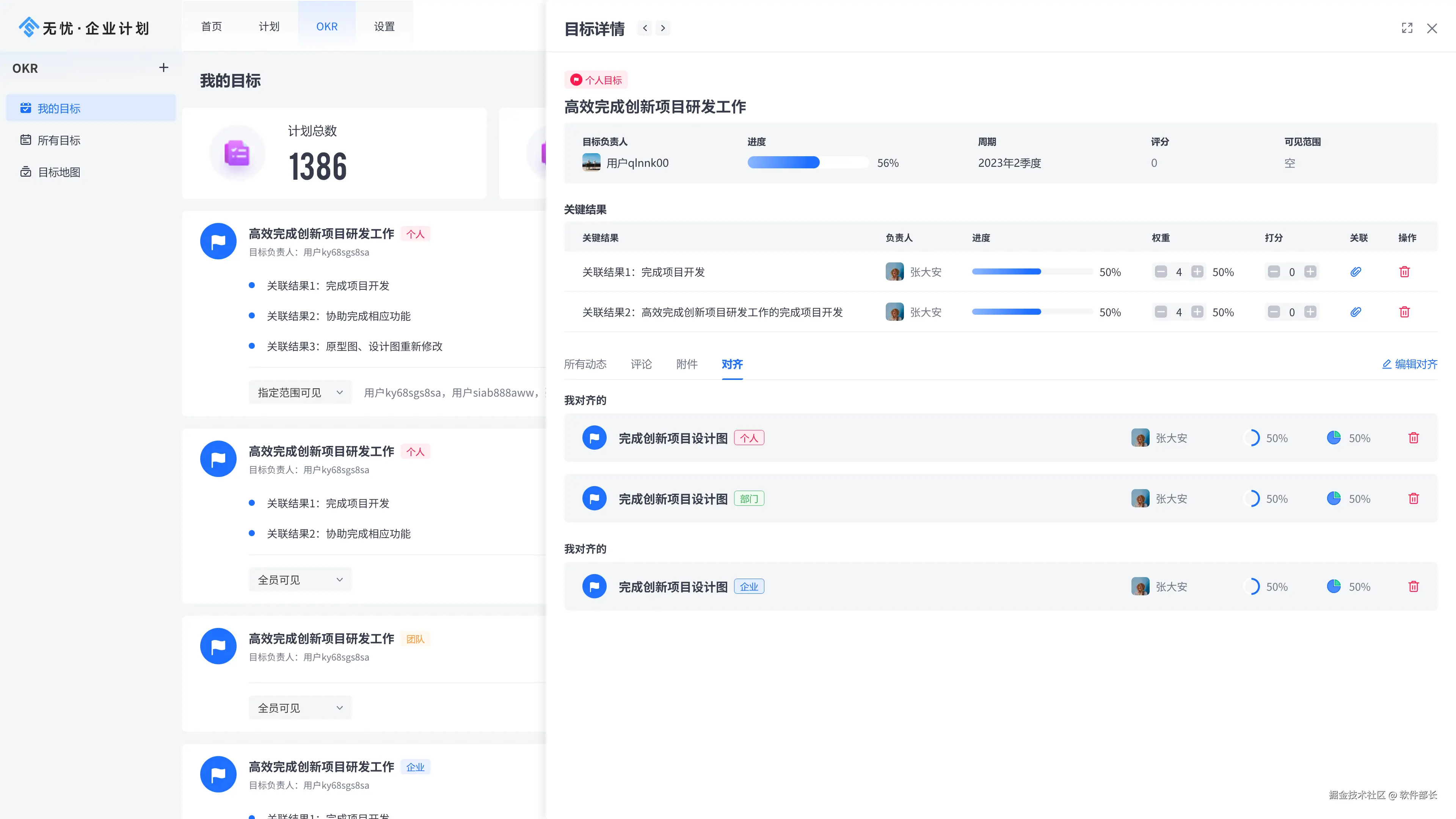Increase score of 关联结果2 with plus stepper

[x=1310, y=312]
